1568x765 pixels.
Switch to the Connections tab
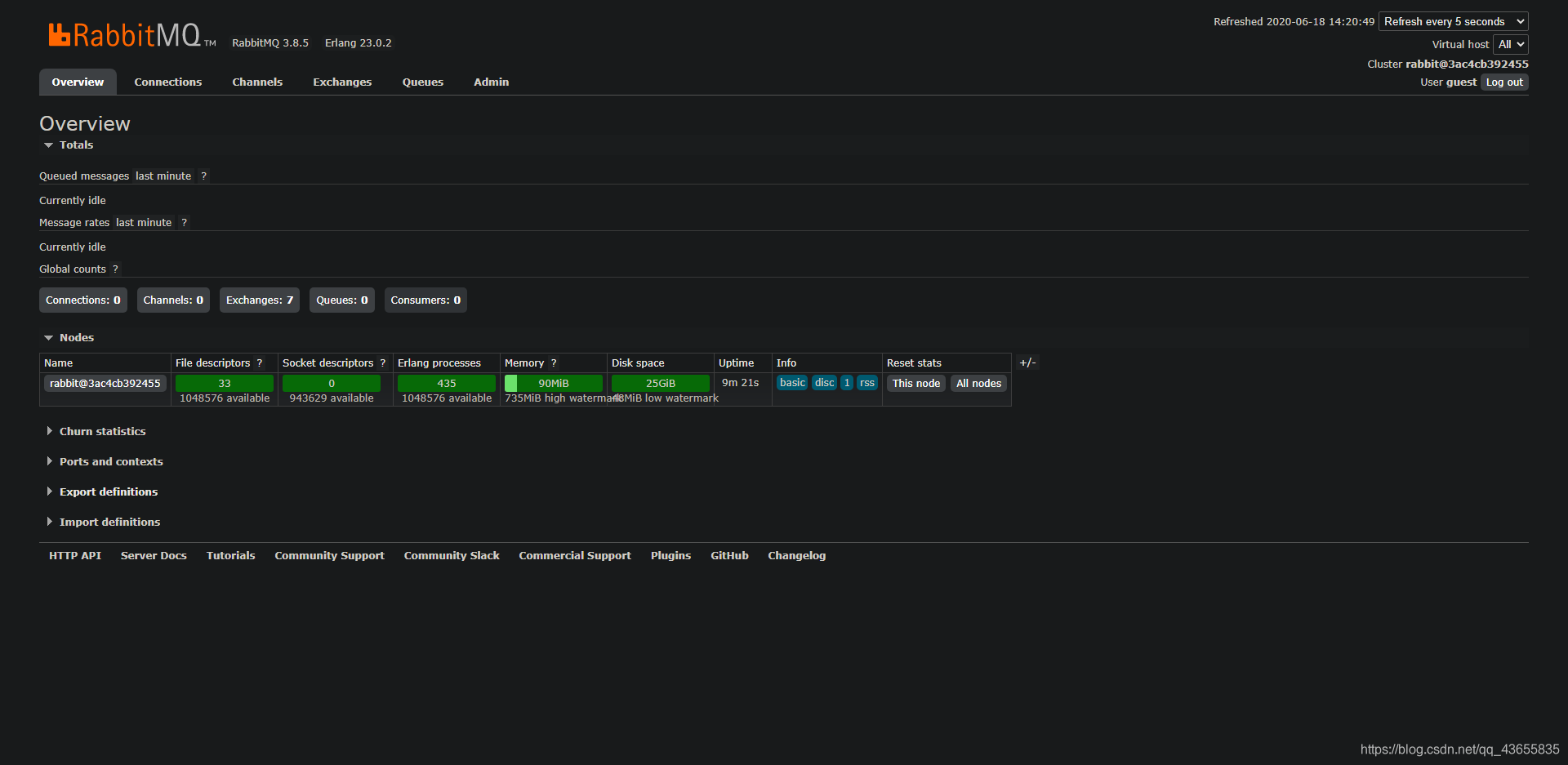[168, 82]
